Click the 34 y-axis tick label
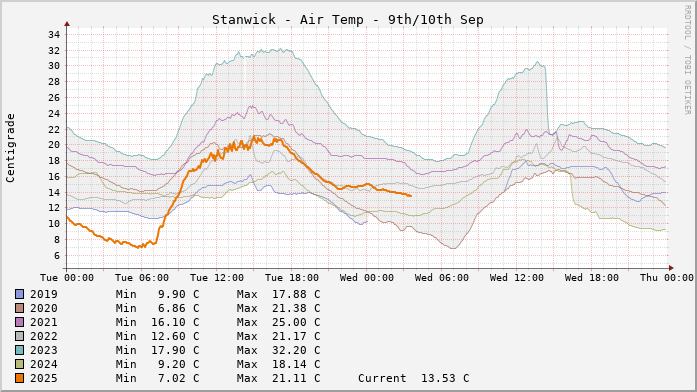Screen dimensions: 697x392 [54, 35]
